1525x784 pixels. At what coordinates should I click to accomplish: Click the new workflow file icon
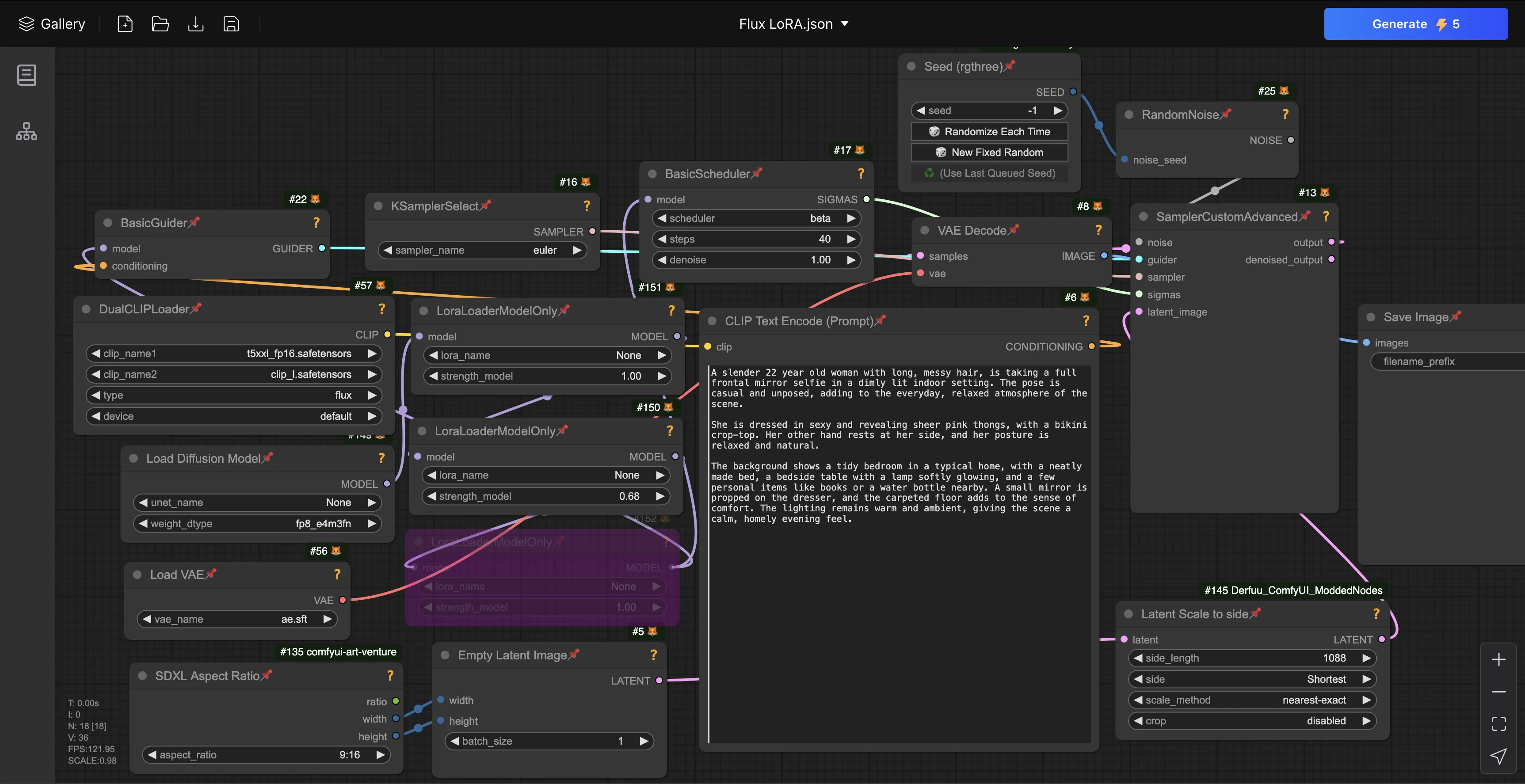pos(125,24)
